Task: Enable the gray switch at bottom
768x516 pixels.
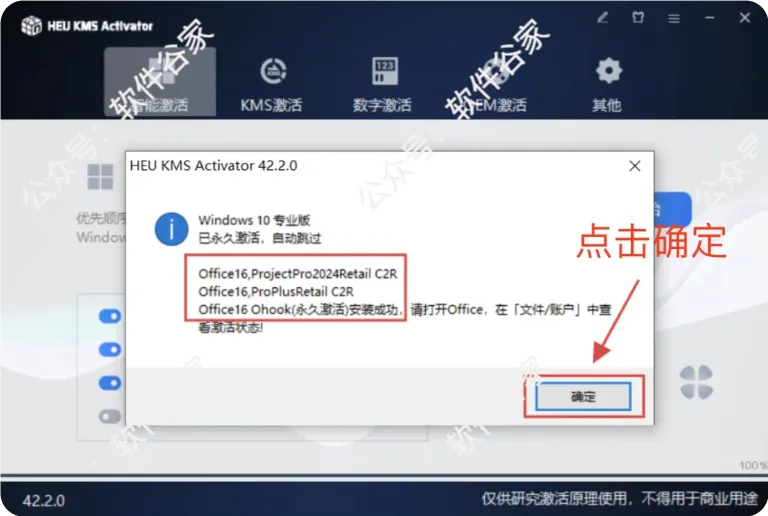Action: (x=110, y=416)
